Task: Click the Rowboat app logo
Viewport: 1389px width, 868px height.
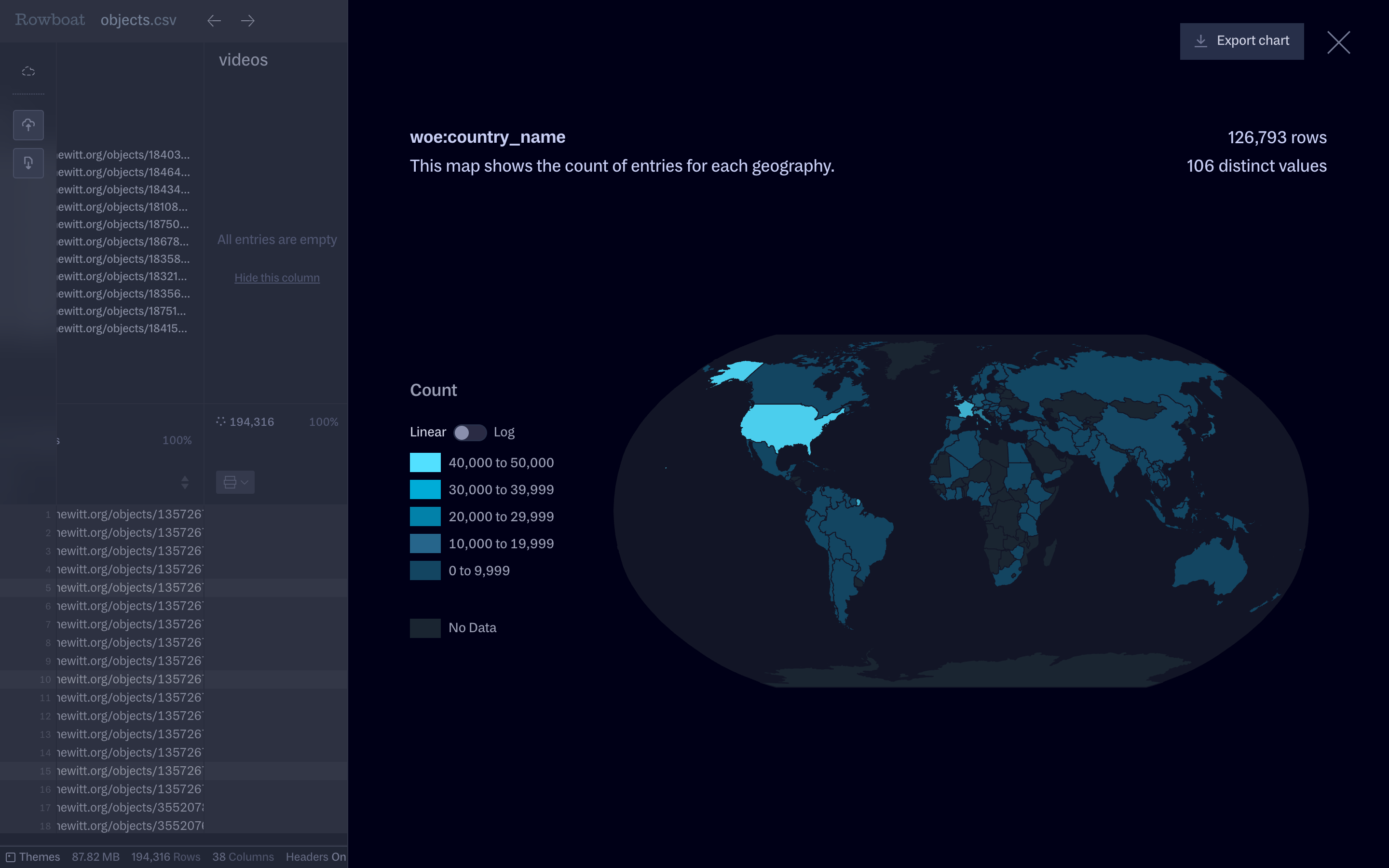Action: (50, 20)
